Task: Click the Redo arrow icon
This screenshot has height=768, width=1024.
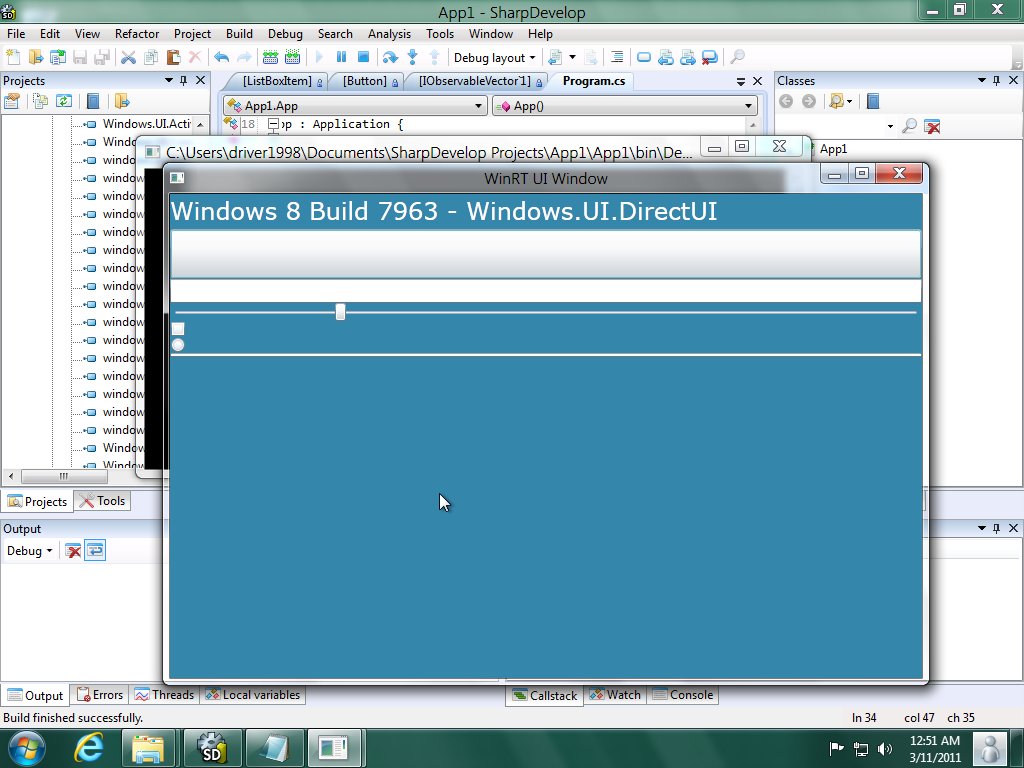Action: pos(244,57)
